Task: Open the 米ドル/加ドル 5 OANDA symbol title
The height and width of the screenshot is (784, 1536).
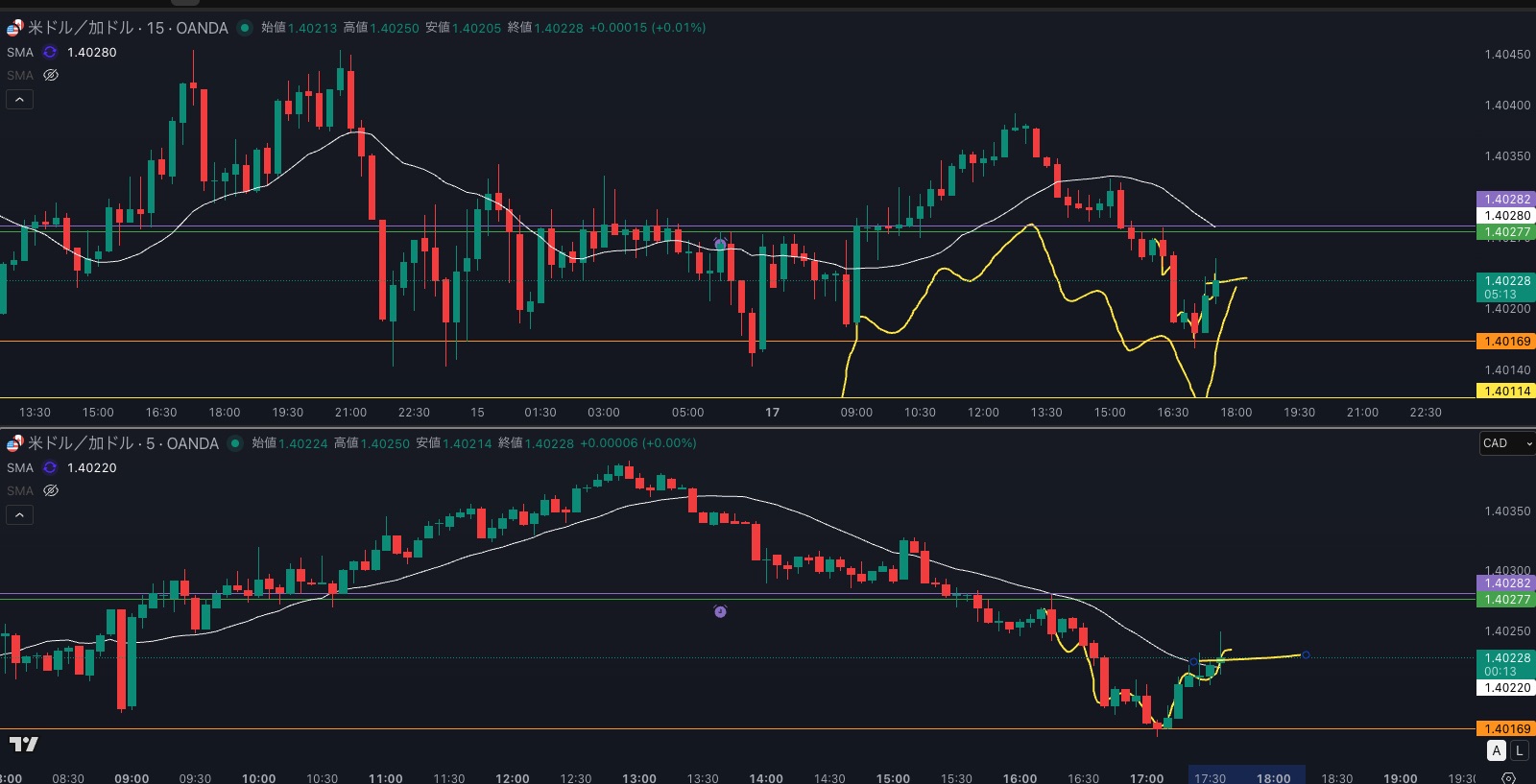Action: pyautogui.click(x=123, y=443)
